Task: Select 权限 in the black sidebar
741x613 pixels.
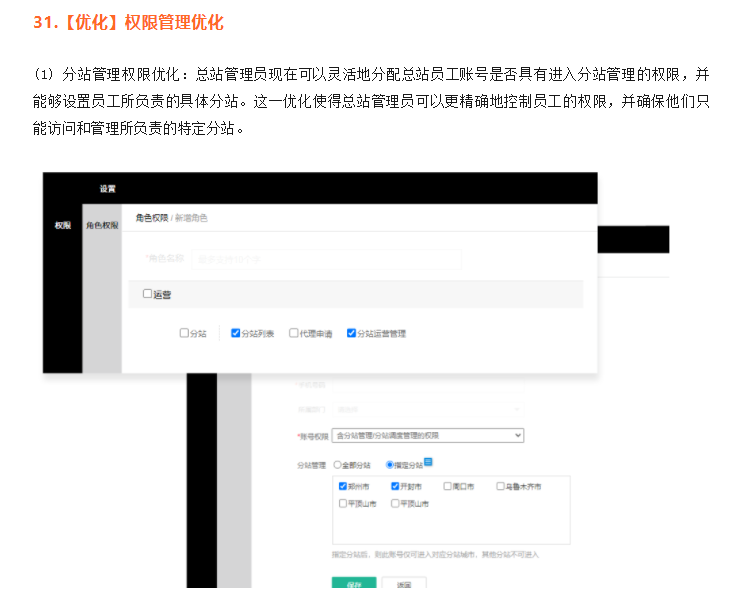Action: (62, 225)
